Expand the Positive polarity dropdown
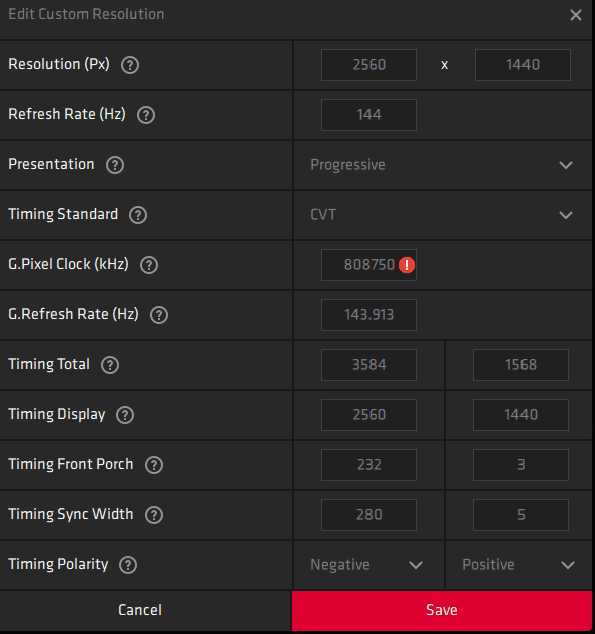The width and height of the screenshot is (595, 634). [519, 565]
